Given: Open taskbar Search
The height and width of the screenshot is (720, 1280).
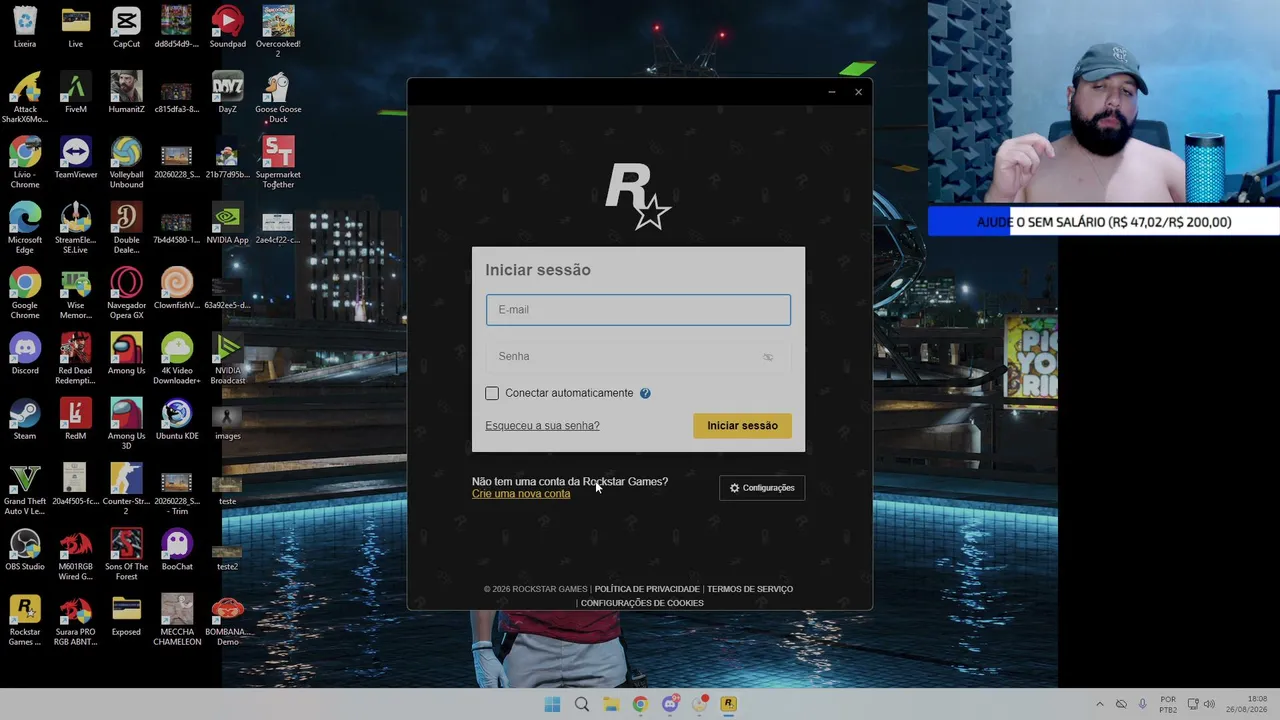Looking at the screenshot, I should pos(582,704).
